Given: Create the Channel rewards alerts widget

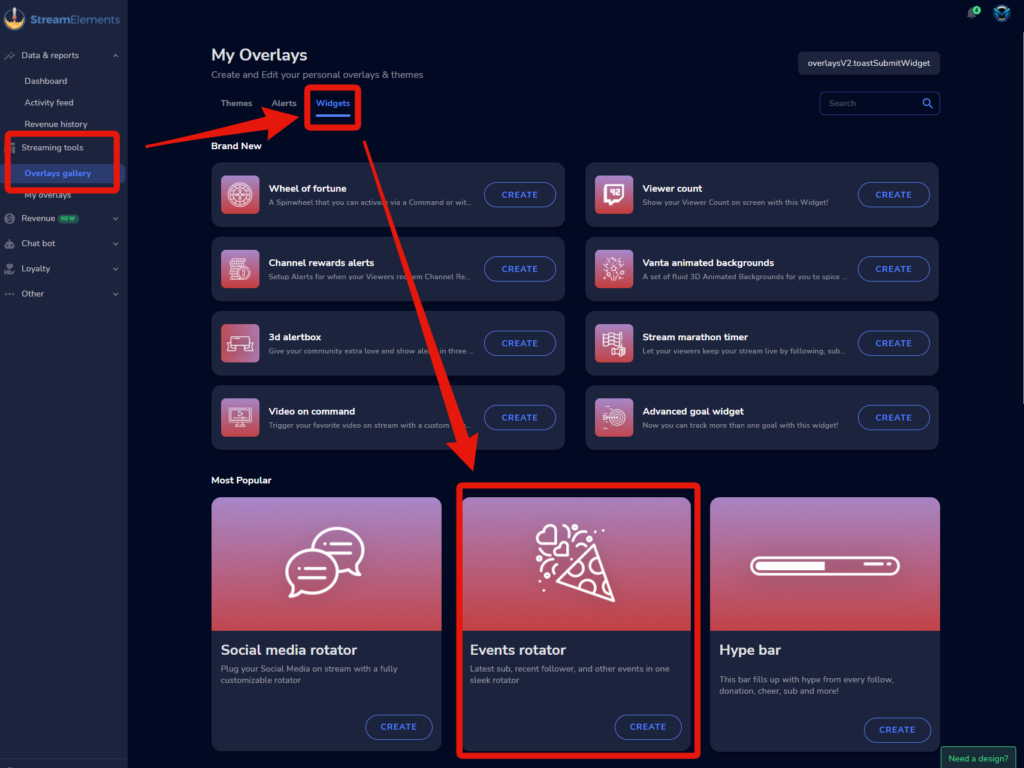Looking at the screenshot, I should point(519,269).
